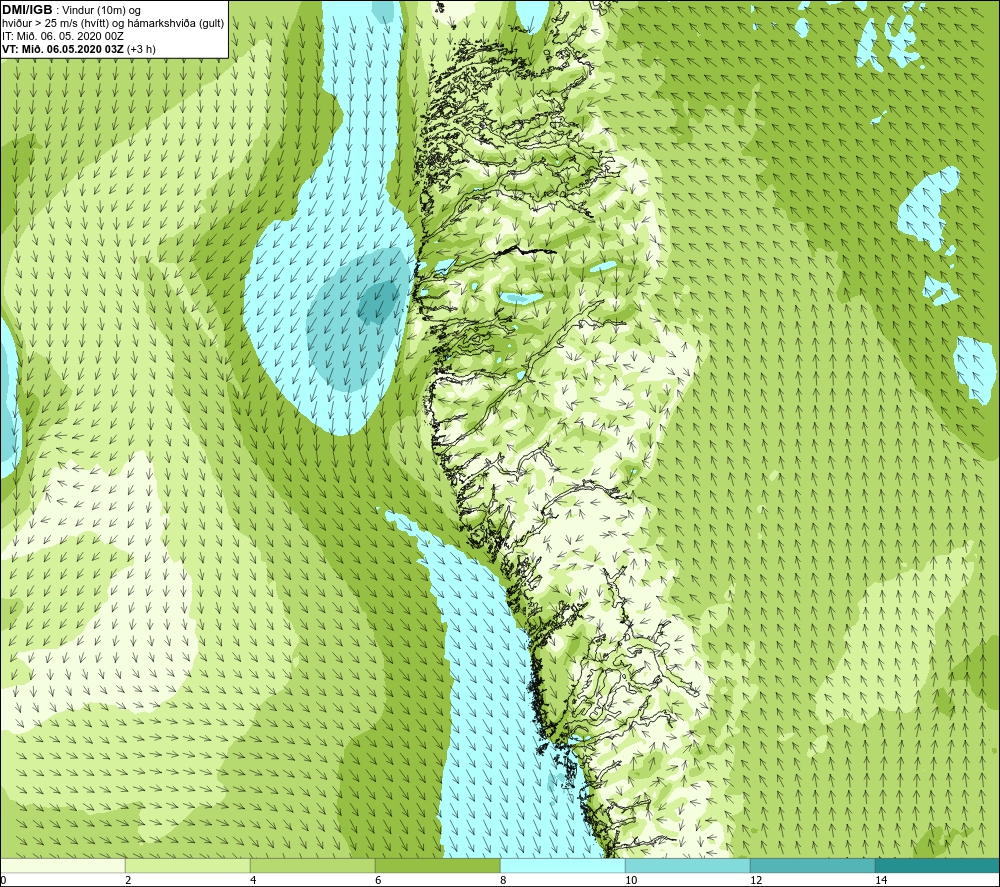Select the 10–12 turquoise legend band
The width and height of the screenshot is (1000, 887).
[688, 866]
